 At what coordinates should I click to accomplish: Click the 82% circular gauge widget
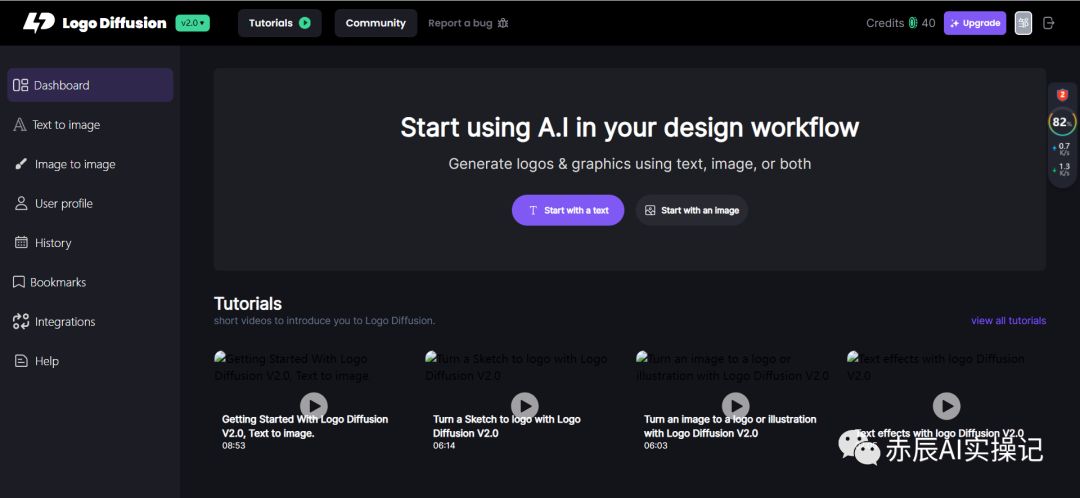pos(1062,123)
